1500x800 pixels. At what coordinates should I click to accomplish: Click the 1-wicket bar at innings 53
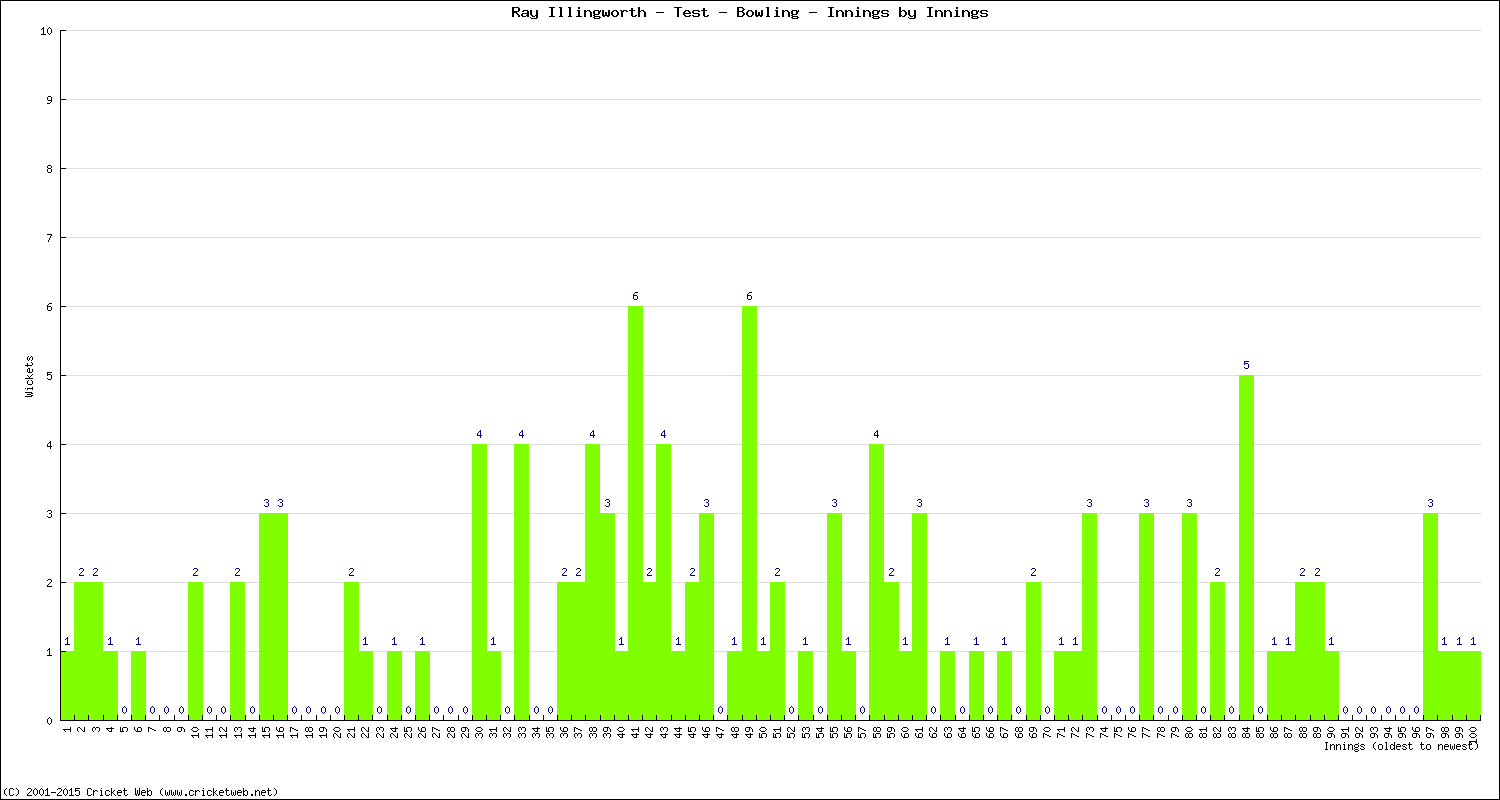(805, 685)
